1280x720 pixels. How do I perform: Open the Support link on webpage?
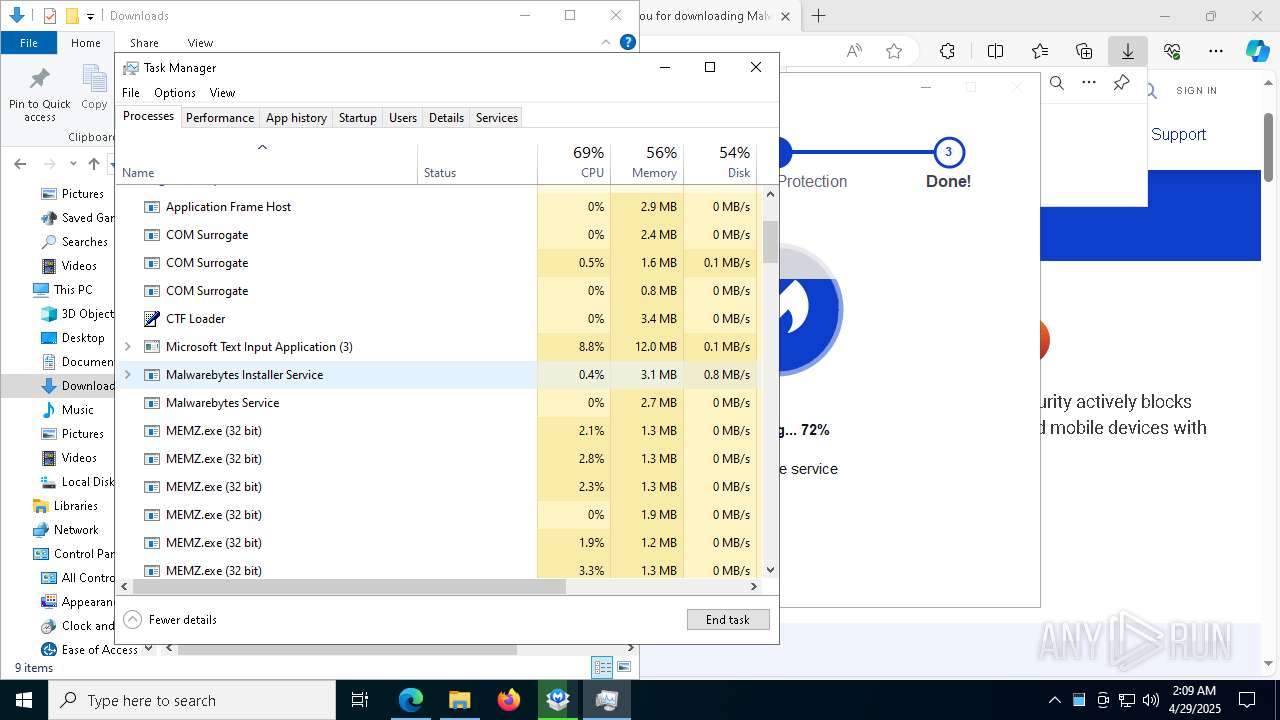(1178, 134)
